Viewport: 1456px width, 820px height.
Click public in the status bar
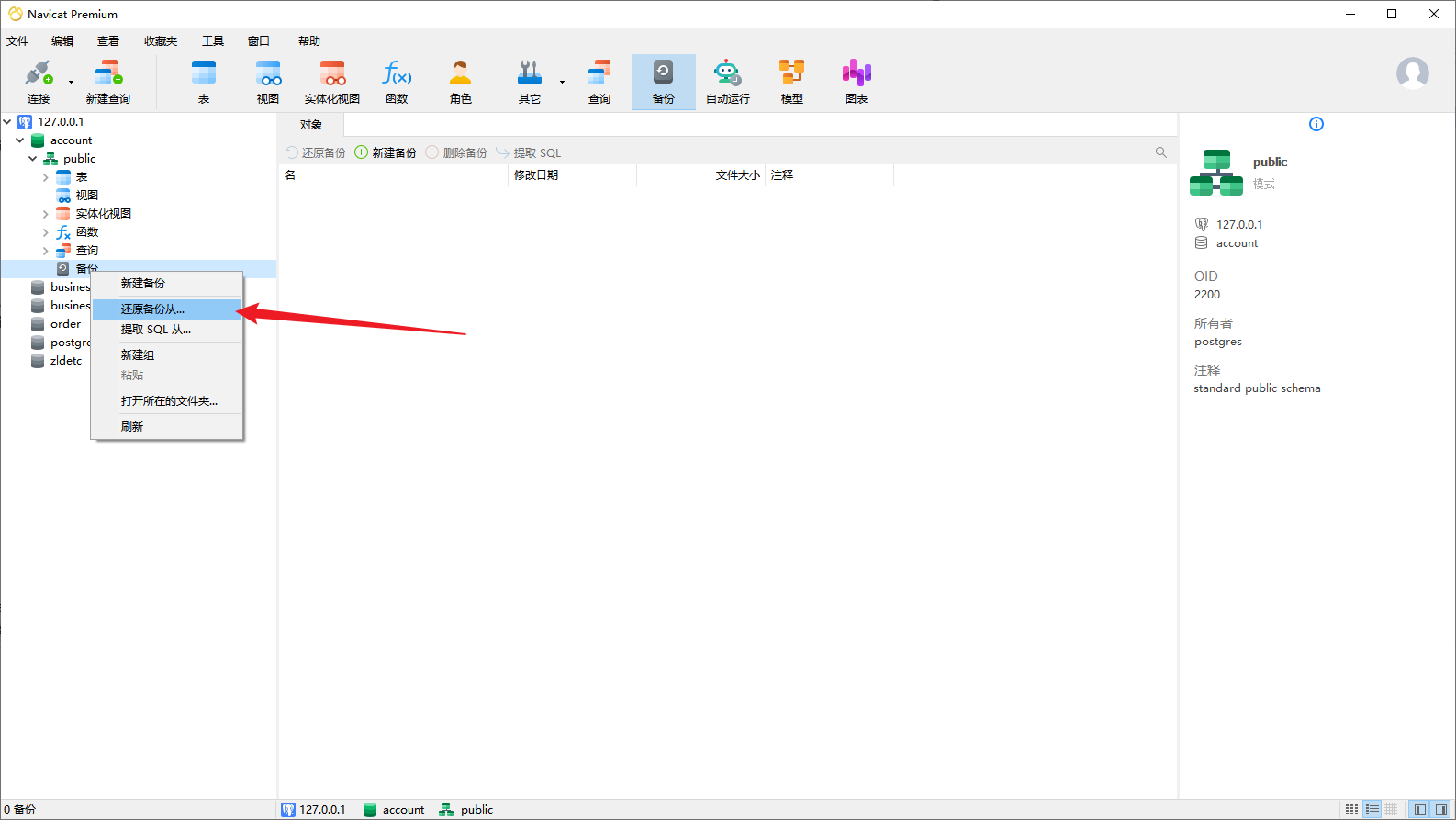click(x=466, y=809)
